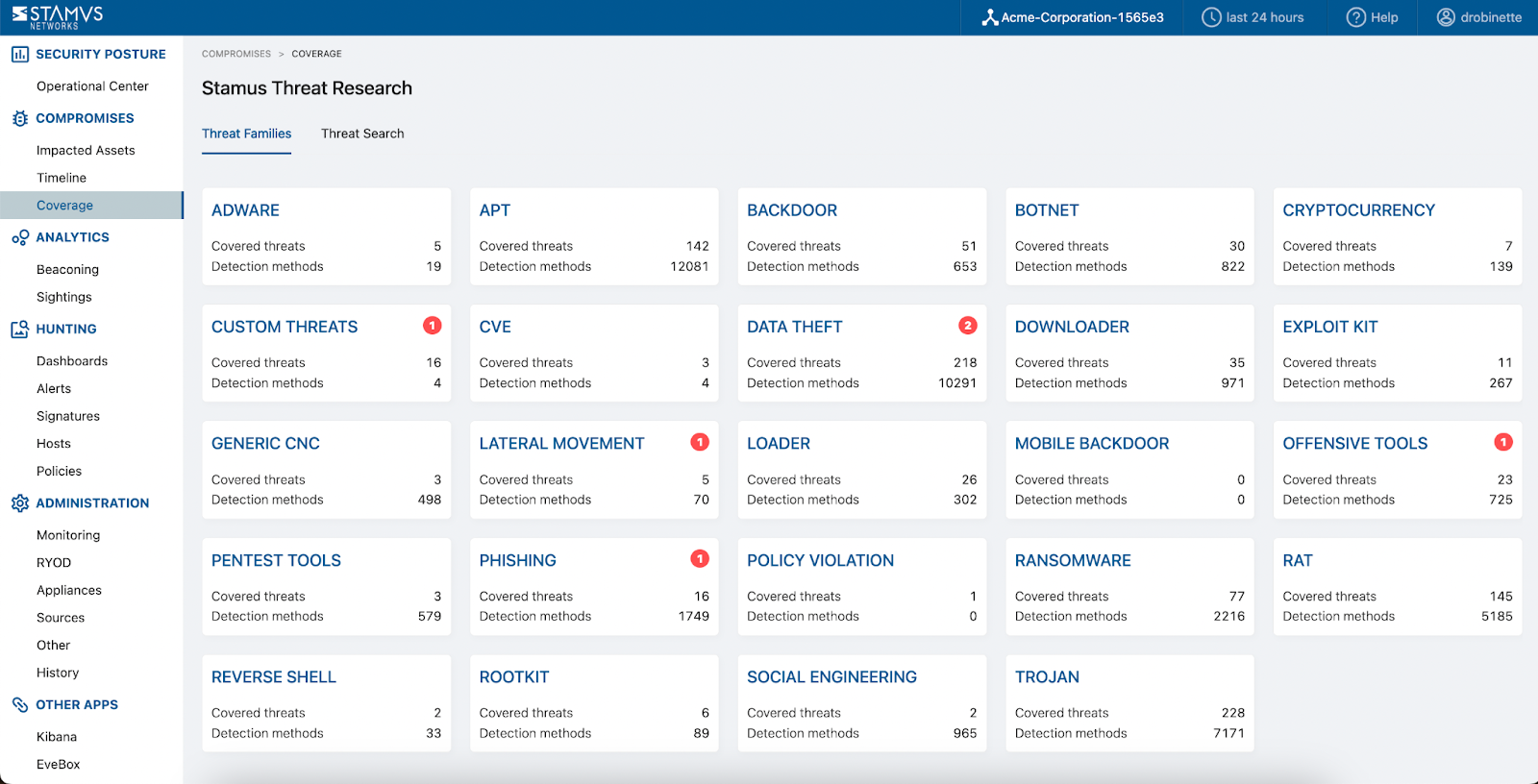The image size is (1538, 784).
Task: Open the DOWNLOADER threat family
Action: (1129, 353)
